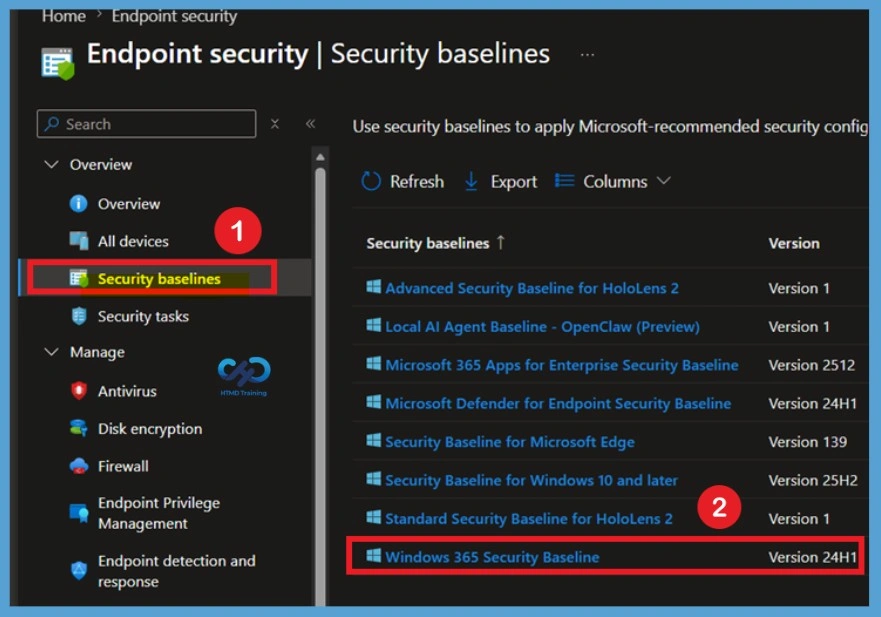881x617 pixels.
Task: Click the sort arrow beside Security baselines header
Action: pyautogui.click(x=500, y=243)
